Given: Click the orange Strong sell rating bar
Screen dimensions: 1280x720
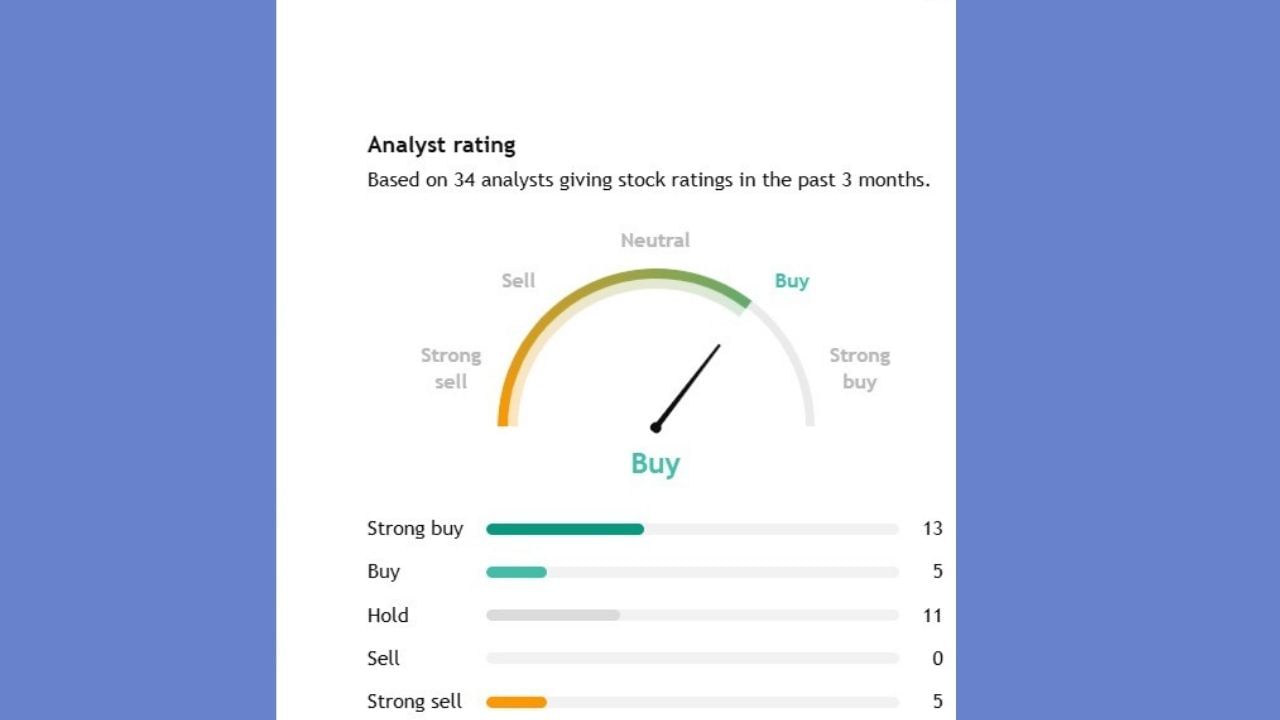Looking at the screenshot, I should click(x=516, y=702).
